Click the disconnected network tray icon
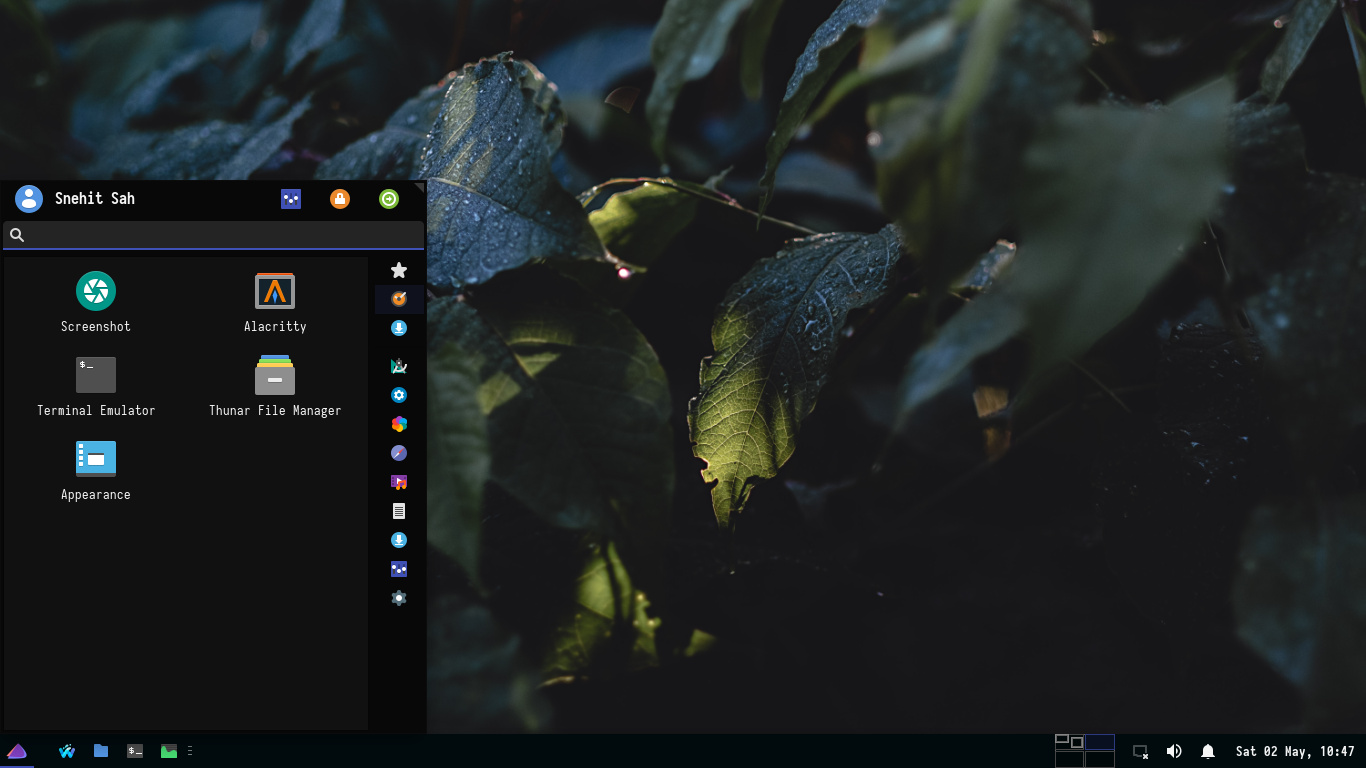The height and width of the screenshot is (768, 1366). 1140,751
